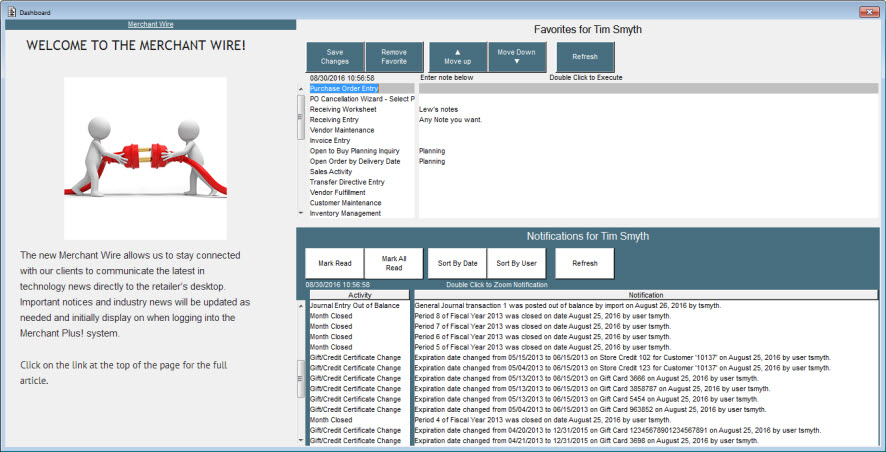Click the notifications scroll down arrow
The height and width of the screenshot is (452, 886).
301,440
